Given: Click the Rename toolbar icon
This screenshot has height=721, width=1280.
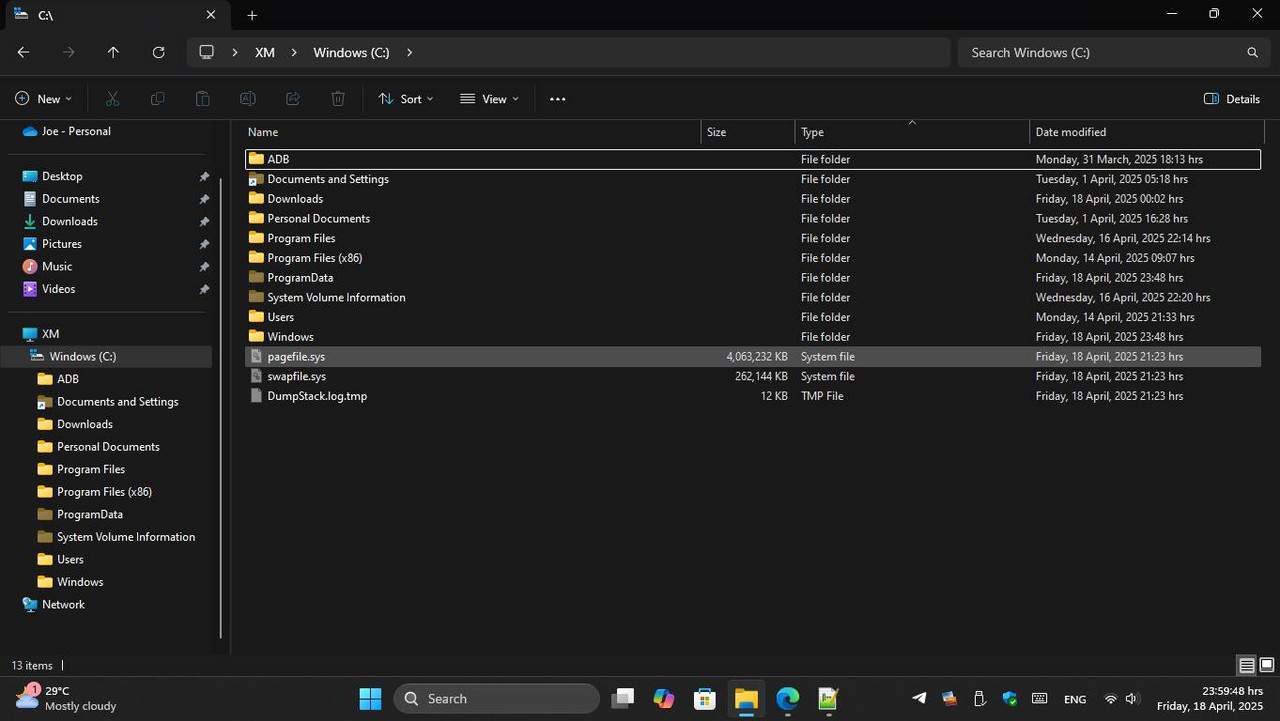Looking at the screenshot, I should pos(247,99).
